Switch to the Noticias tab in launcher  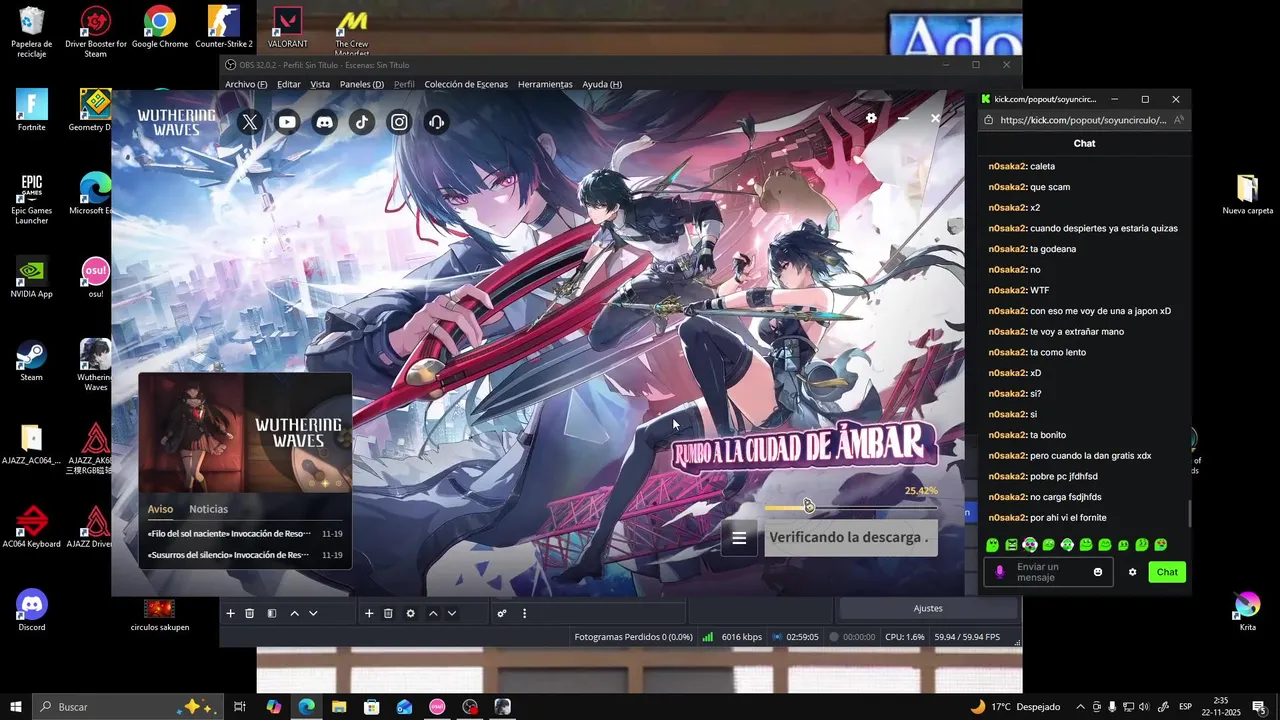point(209,509)
